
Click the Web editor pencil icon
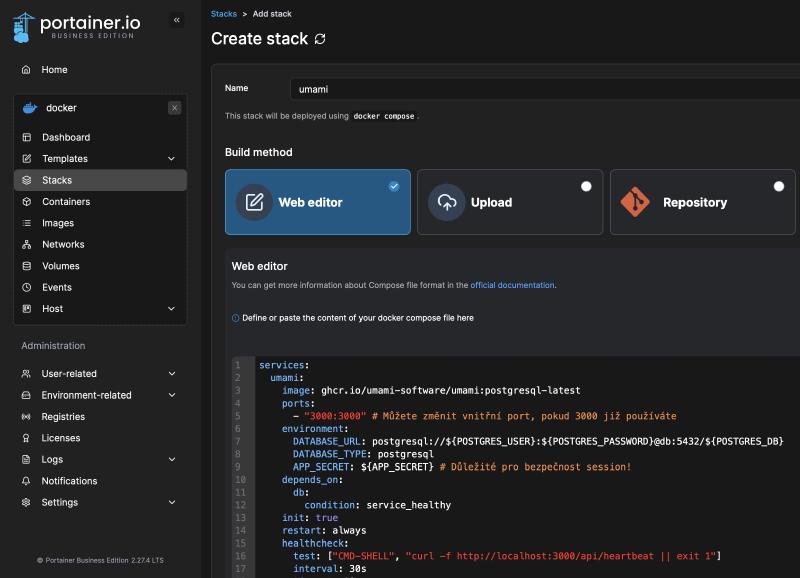coord(254,202)
